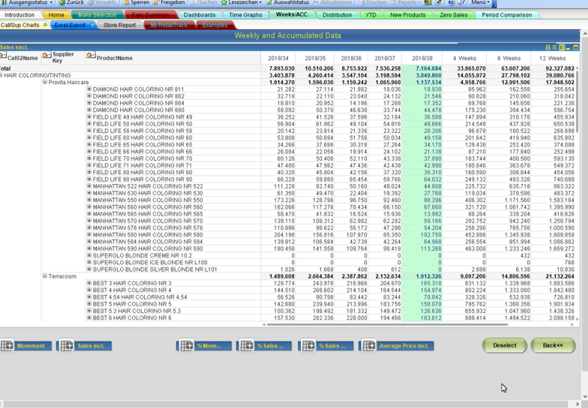Click the cycle icon beside Supplier Key
588x408 pixels.
tap(46, 55)
